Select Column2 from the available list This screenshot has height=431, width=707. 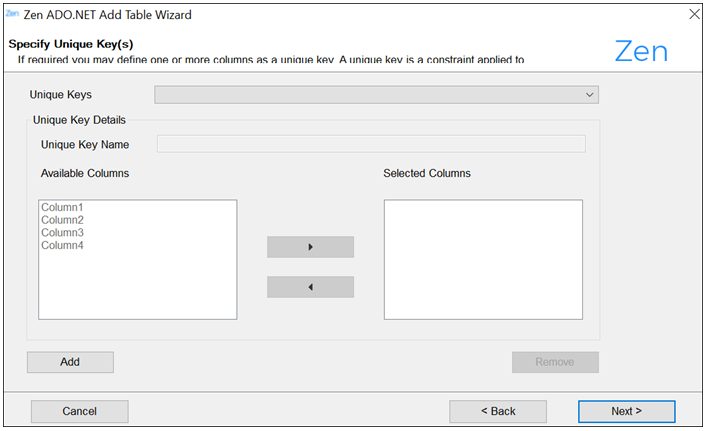click(x=62, y=220)
